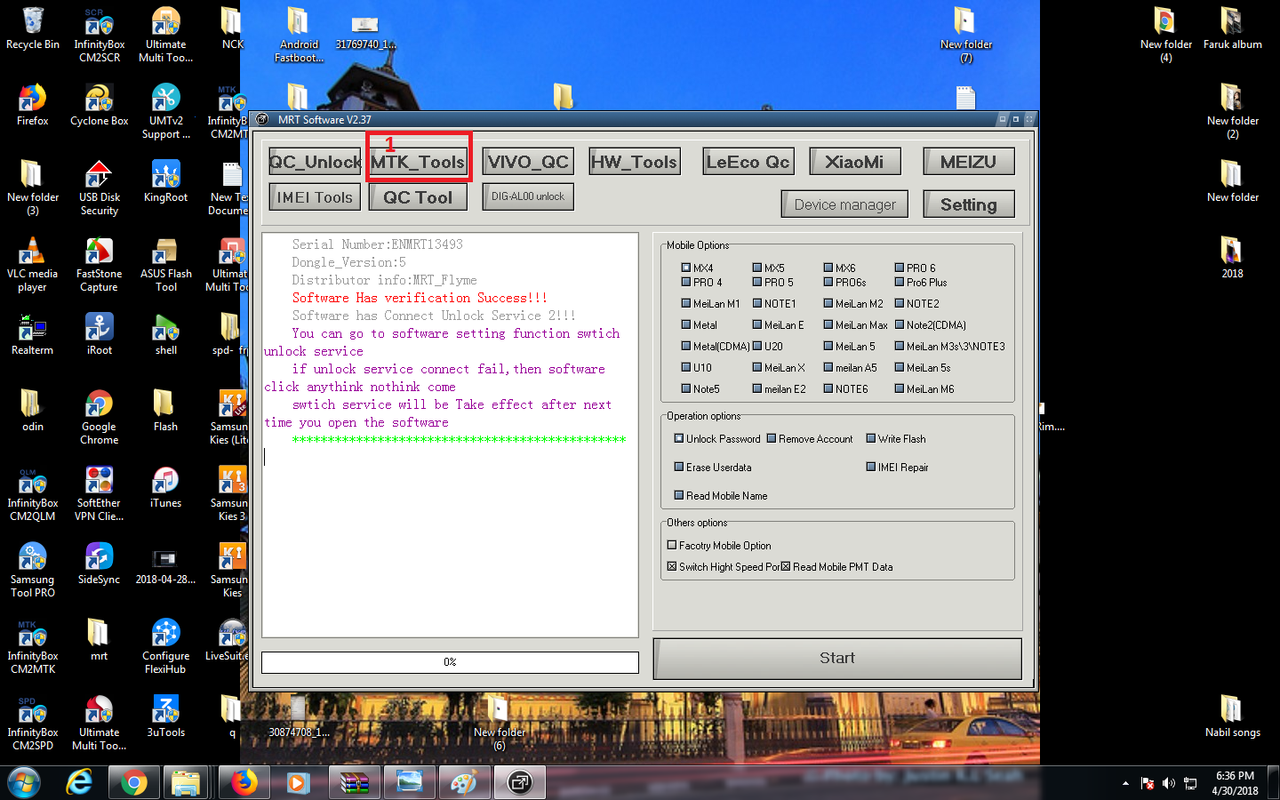Launch Google Chrome desktop shortcut
The image size is (1280, 800).
coord(99,417)
